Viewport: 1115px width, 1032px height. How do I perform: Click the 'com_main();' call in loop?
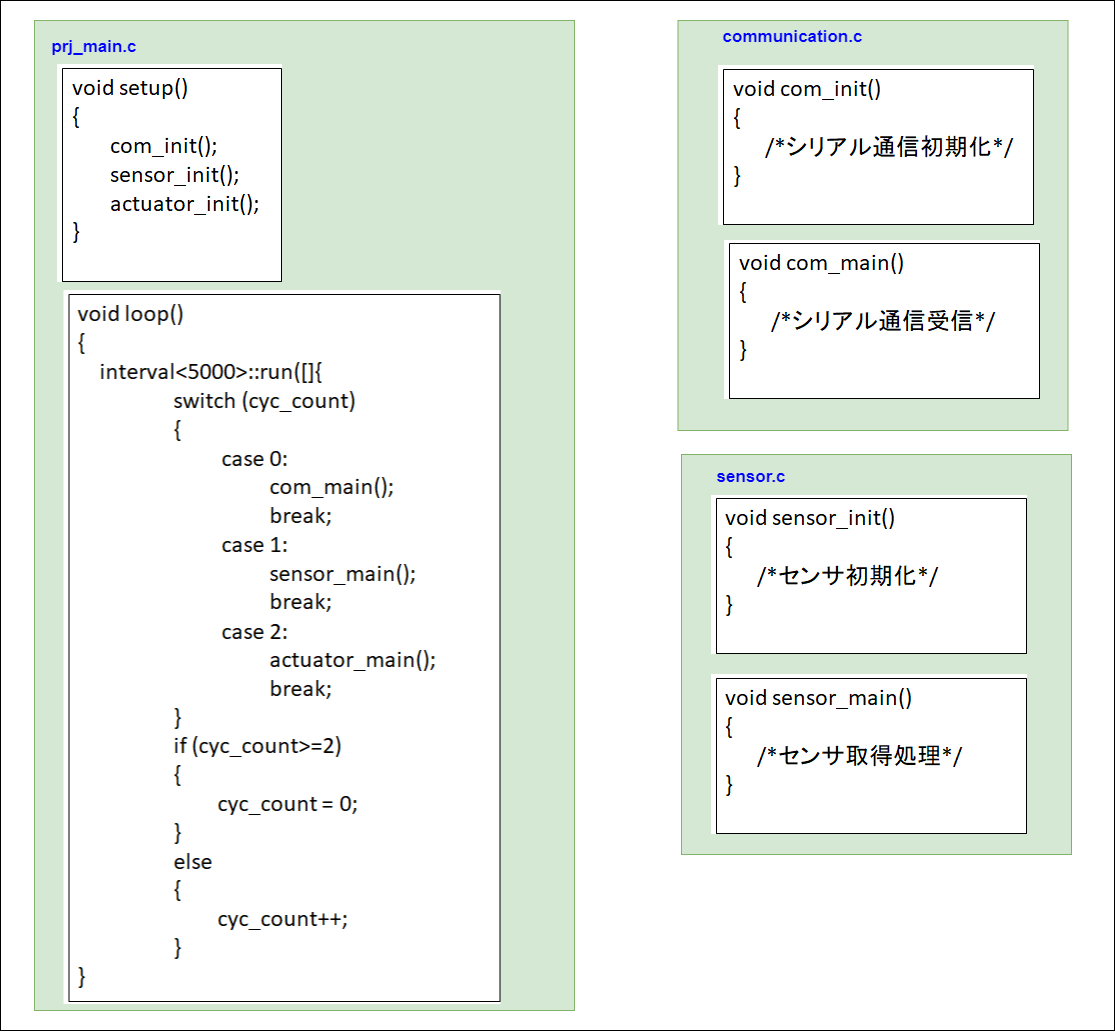[331, 487]
